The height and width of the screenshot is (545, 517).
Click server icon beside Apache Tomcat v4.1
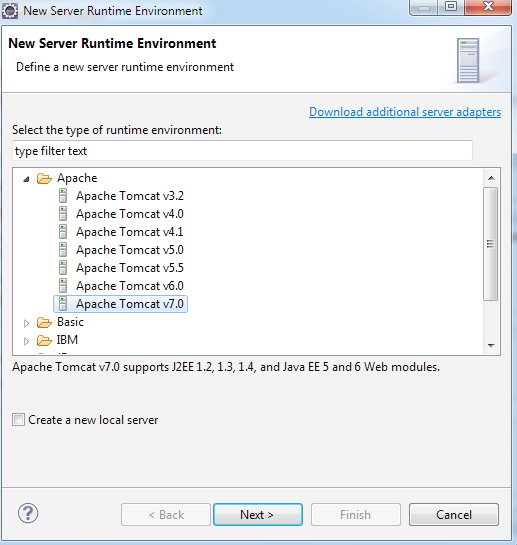point(63,232)
